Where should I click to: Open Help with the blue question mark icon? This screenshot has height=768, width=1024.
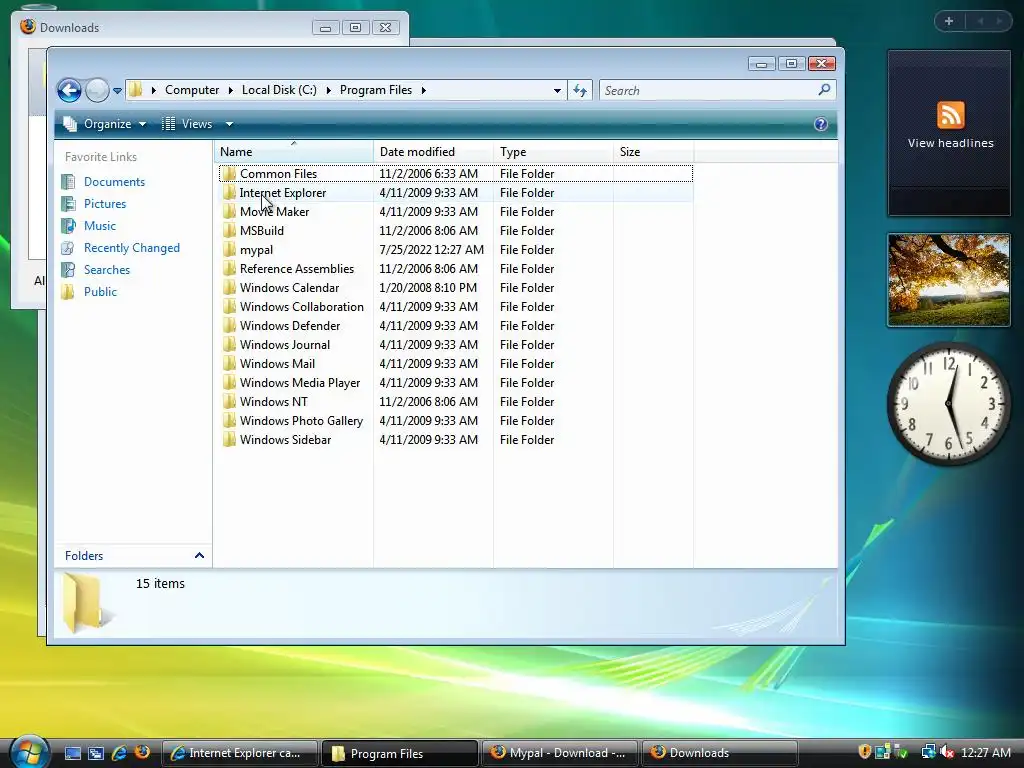pos(821,124)
